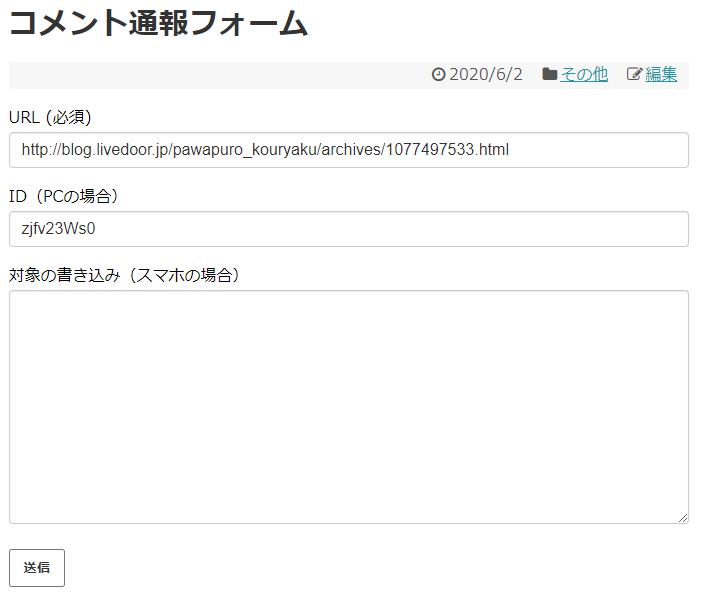Click the コメント通報フォーム heading

[x=159, y=23]
